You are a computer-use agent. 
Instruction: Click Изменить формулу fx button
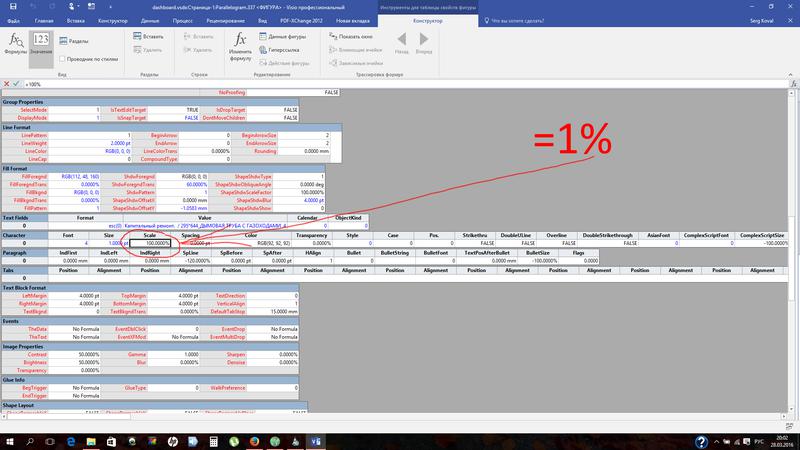(240, 46)
